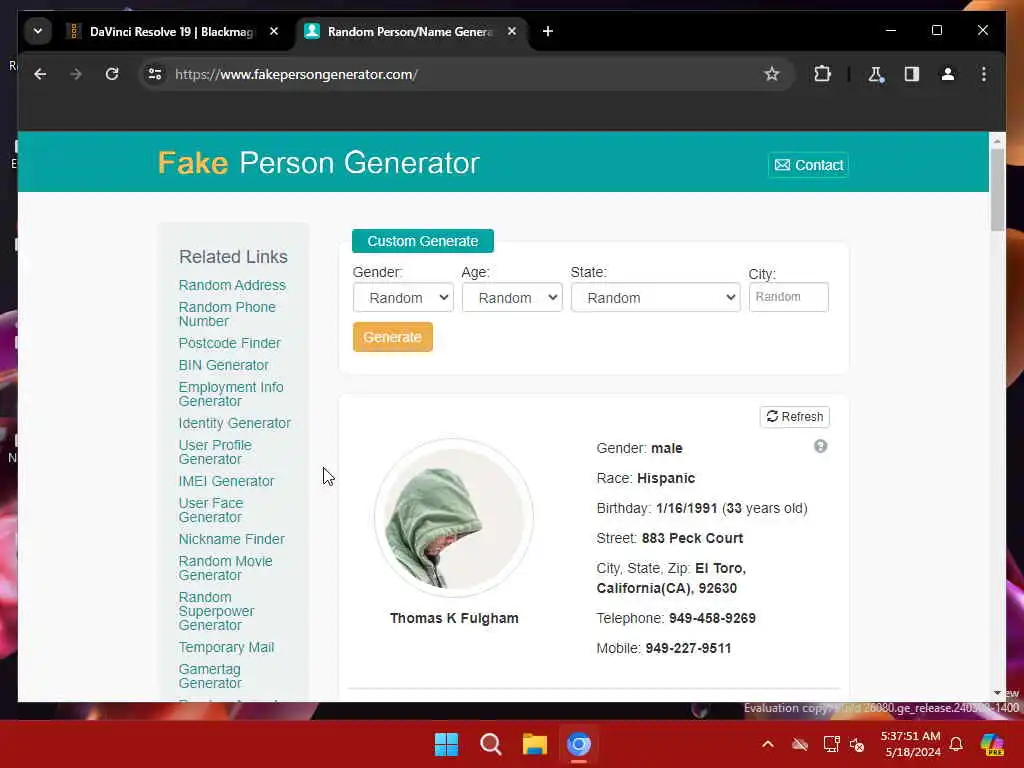Click the scrollbar down arrow

997,693
